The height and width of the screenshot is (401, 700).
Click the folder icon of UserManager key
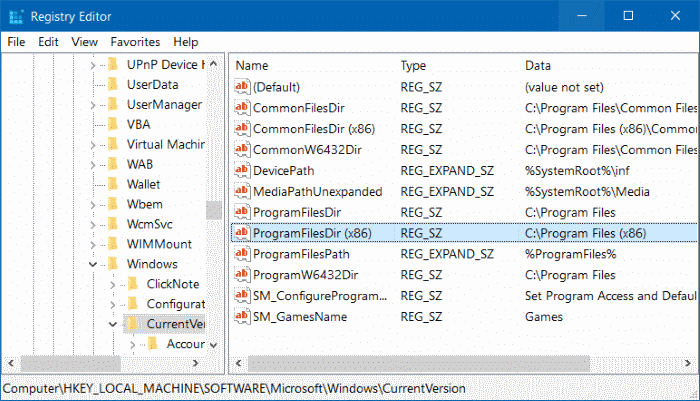[113, 104]
